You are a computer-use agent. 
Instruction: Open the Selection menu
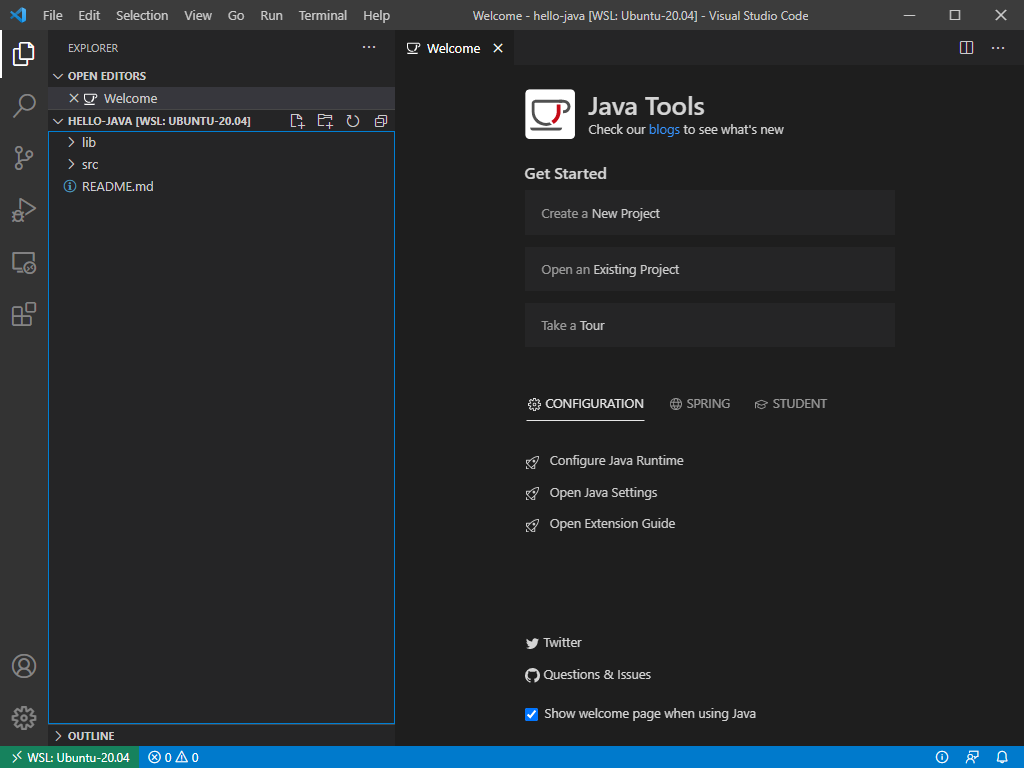(x=142, y=15)
